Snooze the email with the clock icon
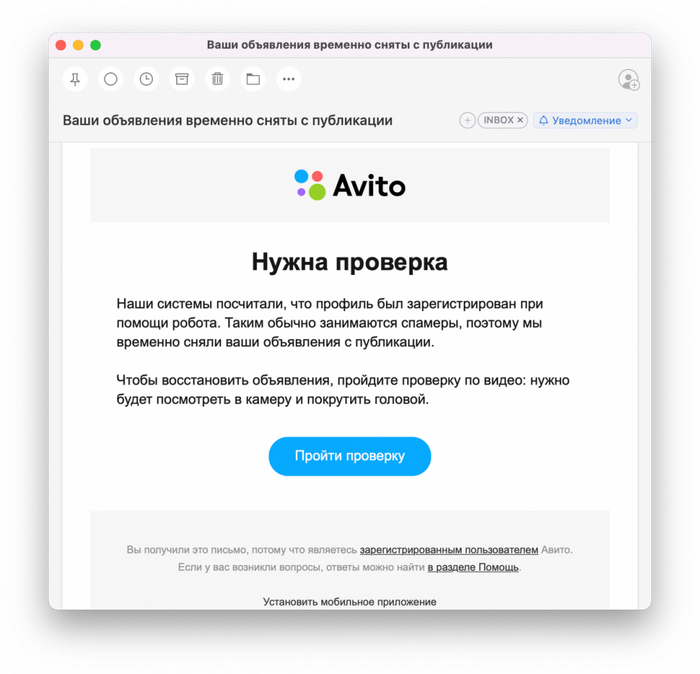This screenshot has height=674, width=700. (x=146, y=79)
